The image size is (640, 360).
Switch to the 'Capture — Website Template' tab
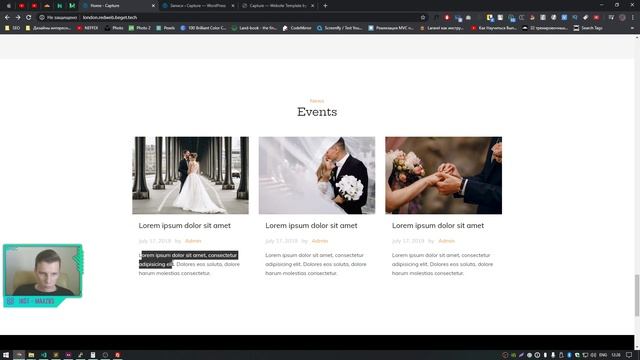tap(278, 6)
